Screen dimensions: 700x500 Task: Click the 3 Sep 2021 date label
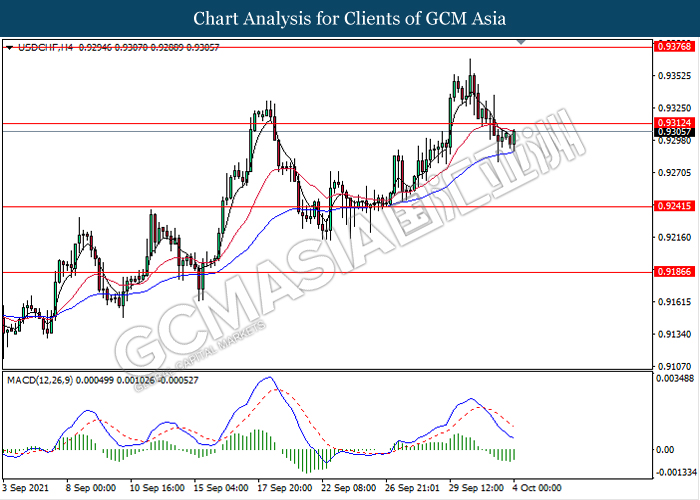pos(25,488)
